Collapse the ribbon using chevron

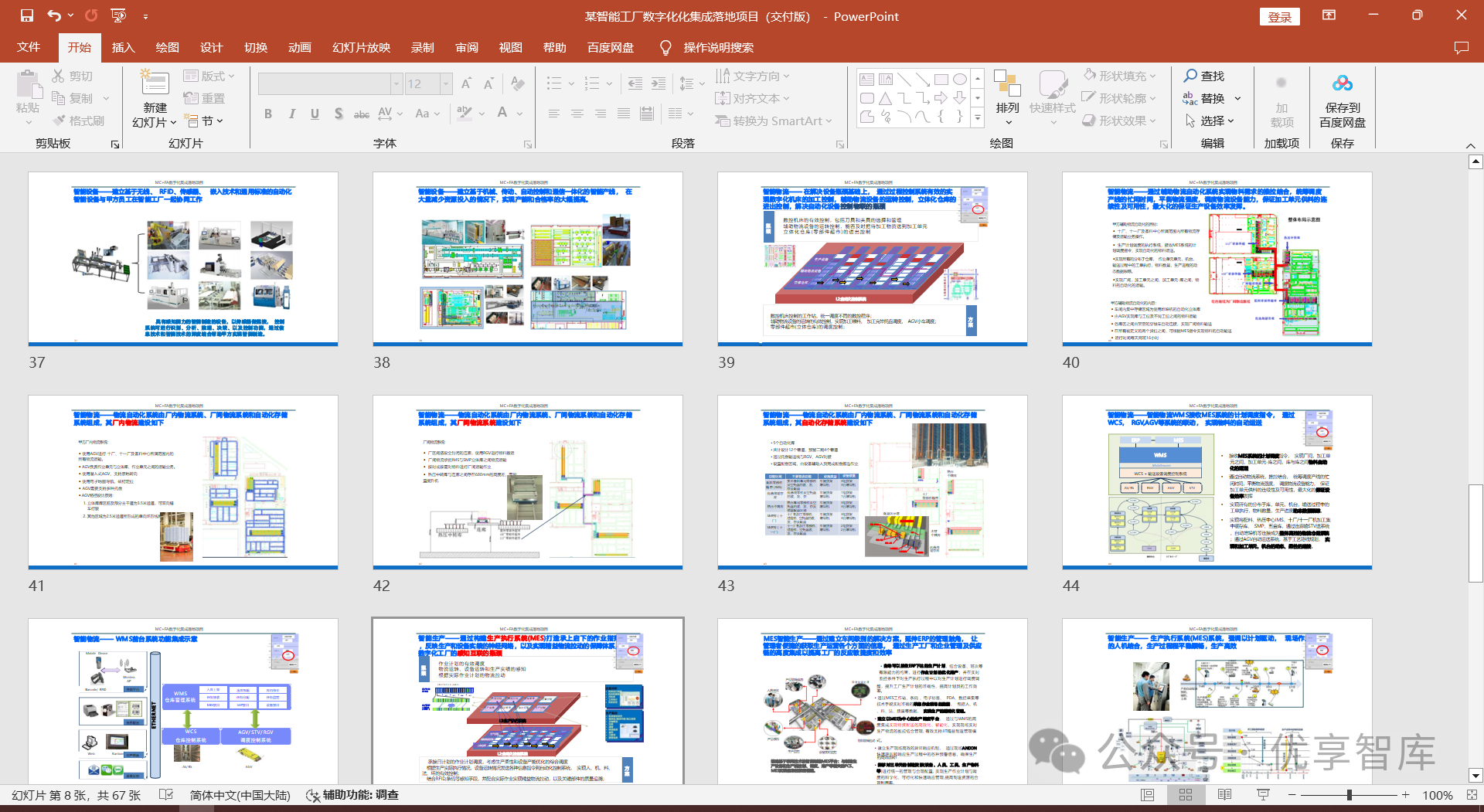pos(1471,145)
